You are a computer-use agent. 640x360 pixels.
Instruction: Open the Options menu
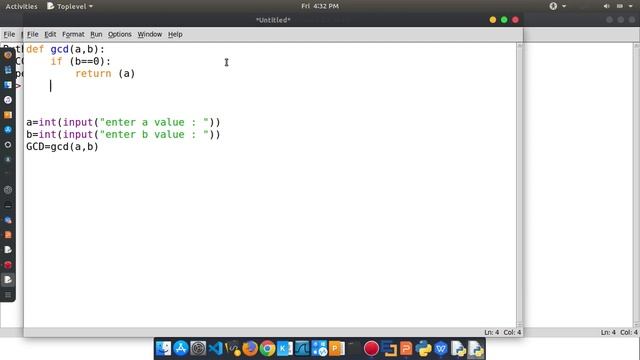click(x=120, y=34)
